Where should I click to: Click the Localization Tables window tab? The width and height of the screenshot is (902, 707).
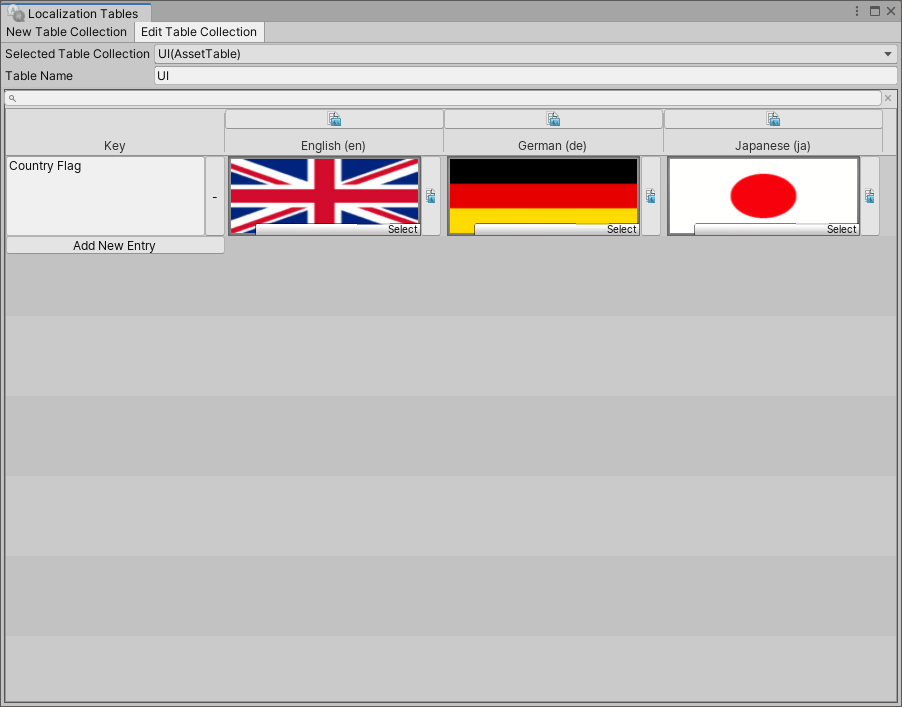77,13
